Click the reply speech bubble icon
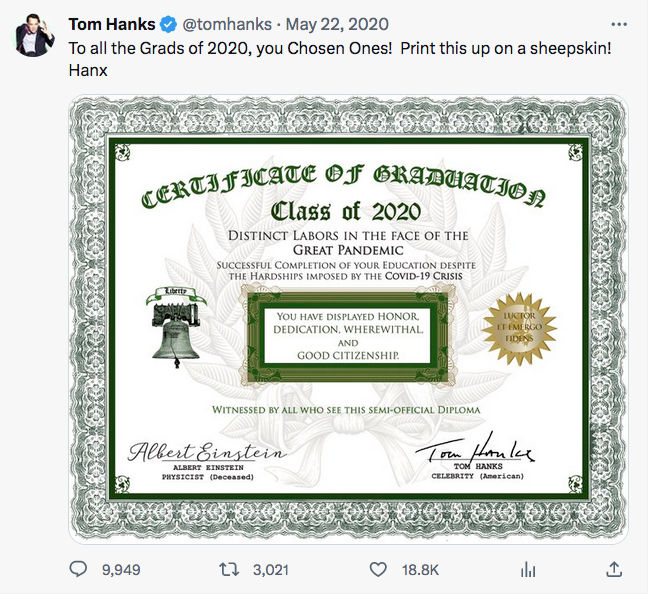 (x=79, y=569)
